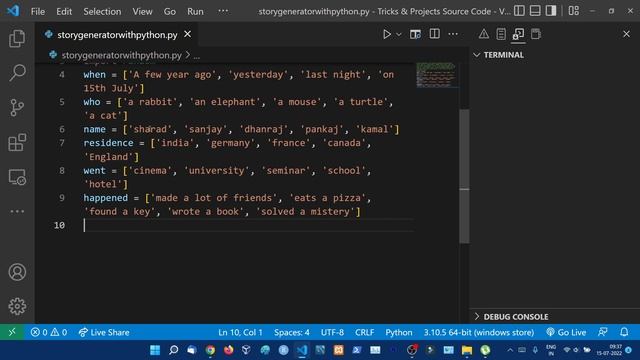The width and height of the screenshot is (640, 360).
Task: Toggle Primary Side Bar layout
Action: pyautogui.click(x=519, y=11)
